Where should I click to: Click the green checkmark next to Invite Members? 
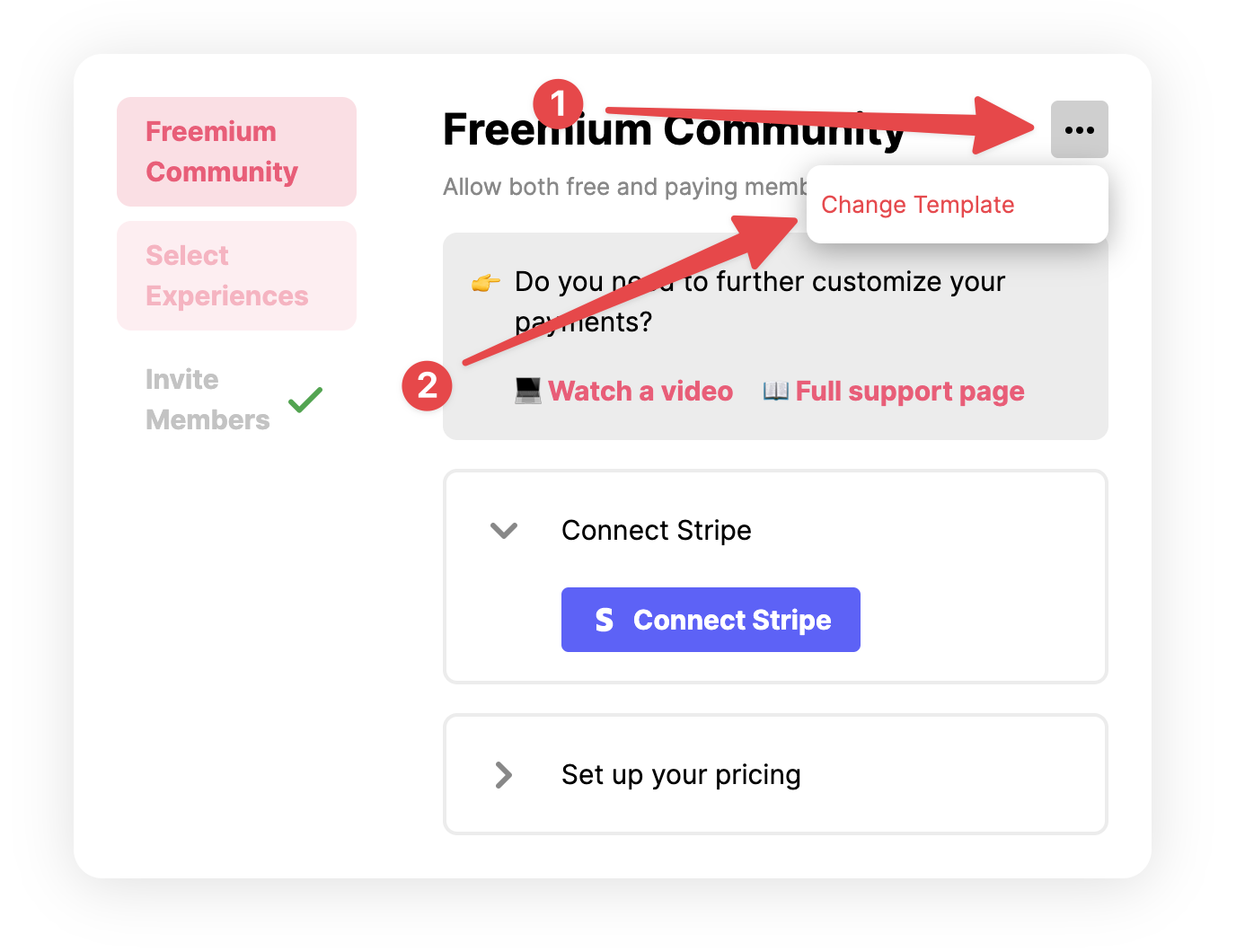[305, 400]
